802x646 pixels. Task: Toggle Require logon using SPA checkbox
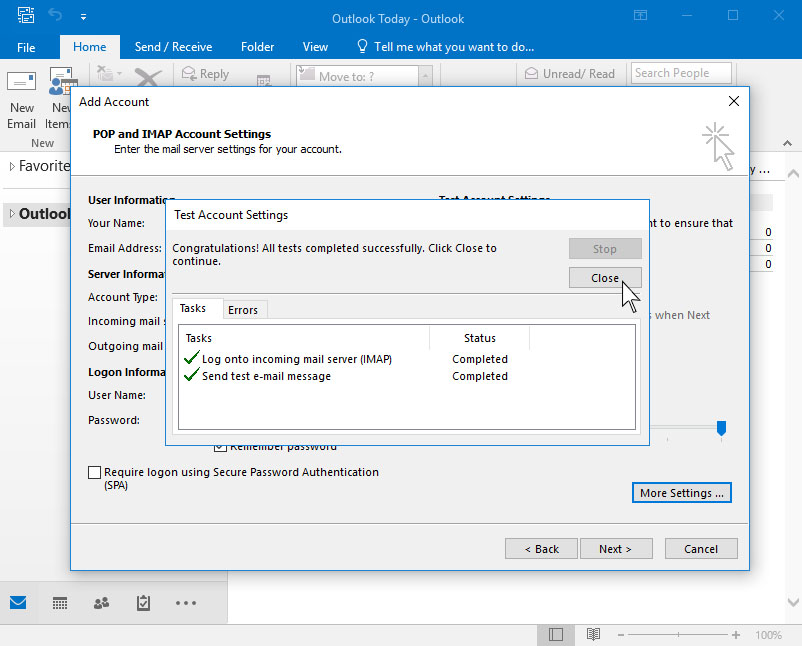coord(94,472)
